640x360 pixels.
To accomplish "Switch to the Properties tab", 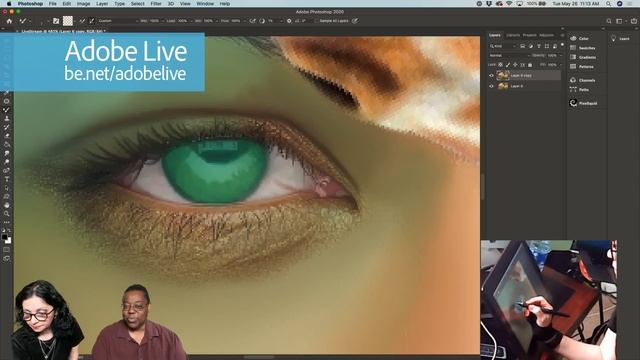I will click(x=529, y=35).
